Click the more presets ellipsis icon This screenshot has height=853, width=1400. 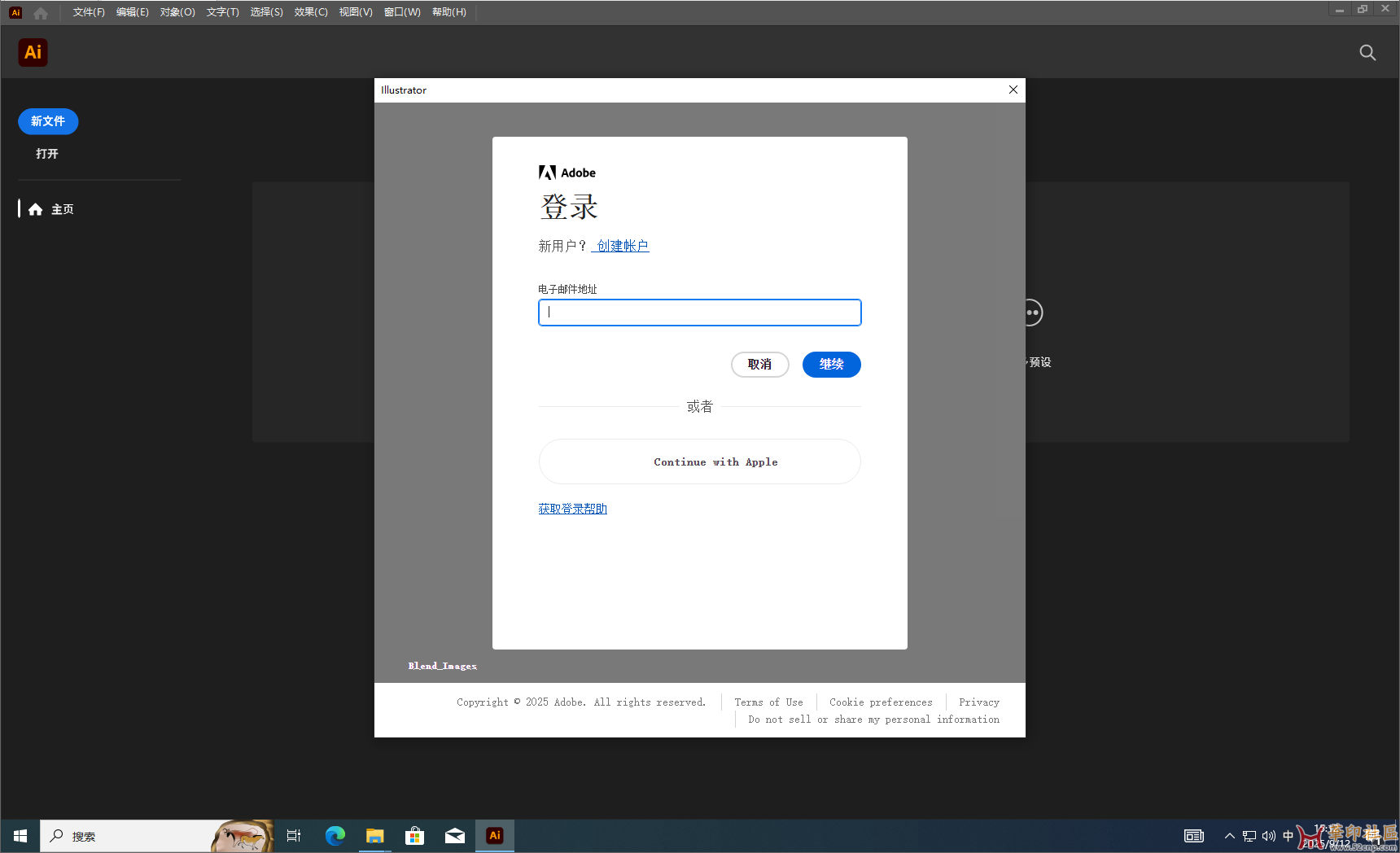1032,313
